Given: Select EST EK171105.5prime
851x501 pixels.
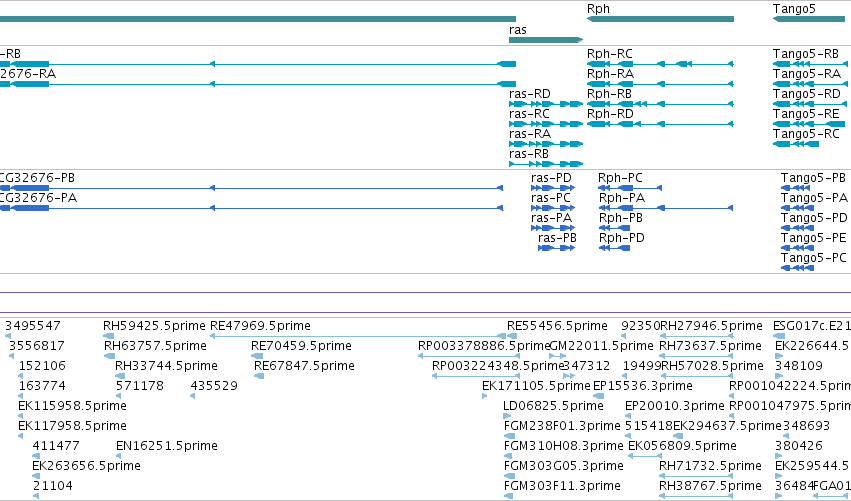Looking at the screenshot, I should [x=536, y=386].
